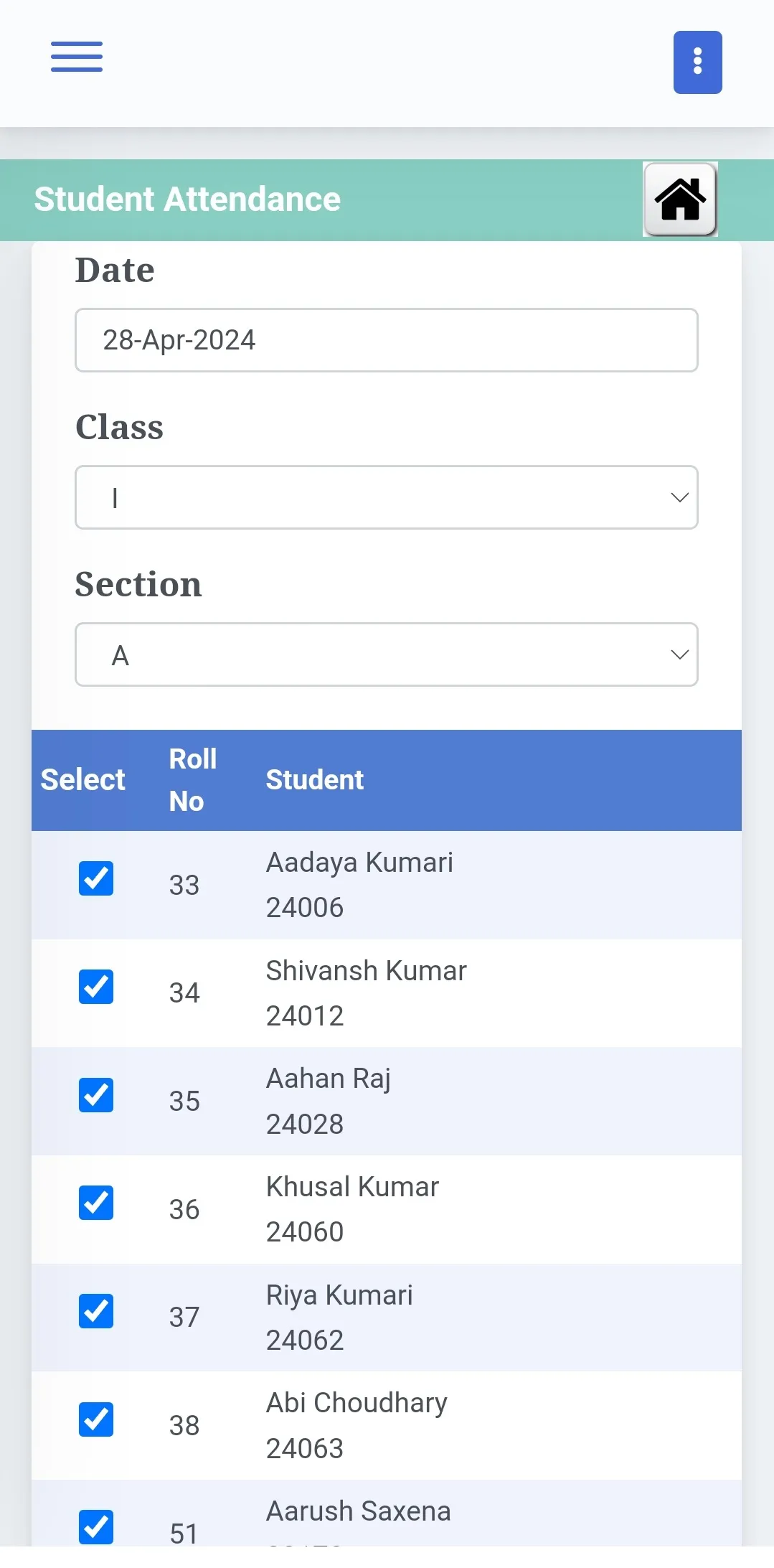
Task: Click the Date field showing 28-Apr-2024
Action: [386, 340]
